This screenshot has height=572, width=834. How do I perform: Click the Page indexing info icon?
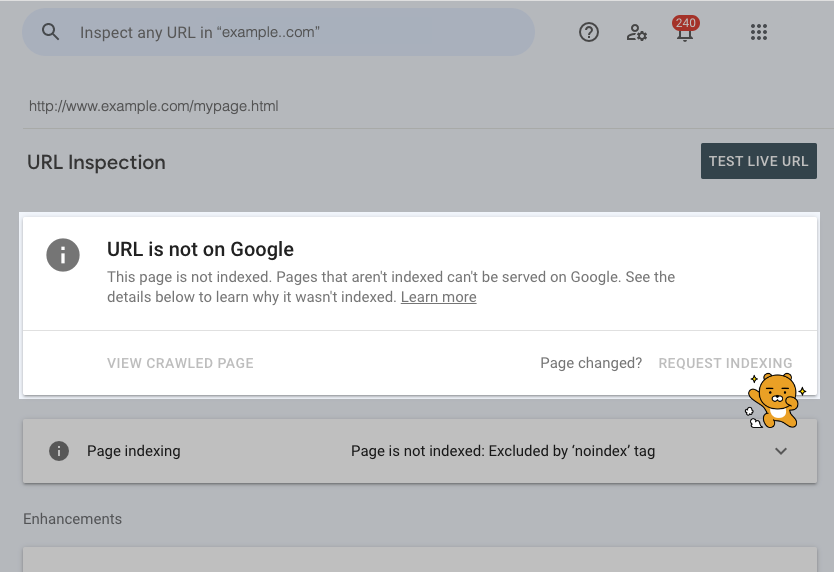[x=59, y=451]
